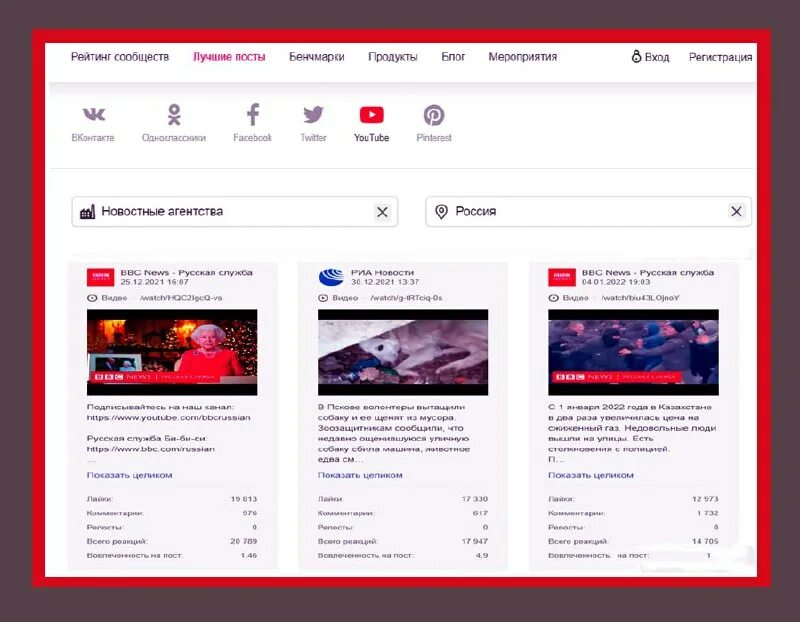Click the Регистрация link
The height and width of the screenshot is (622, 800).
pos(720,57)
